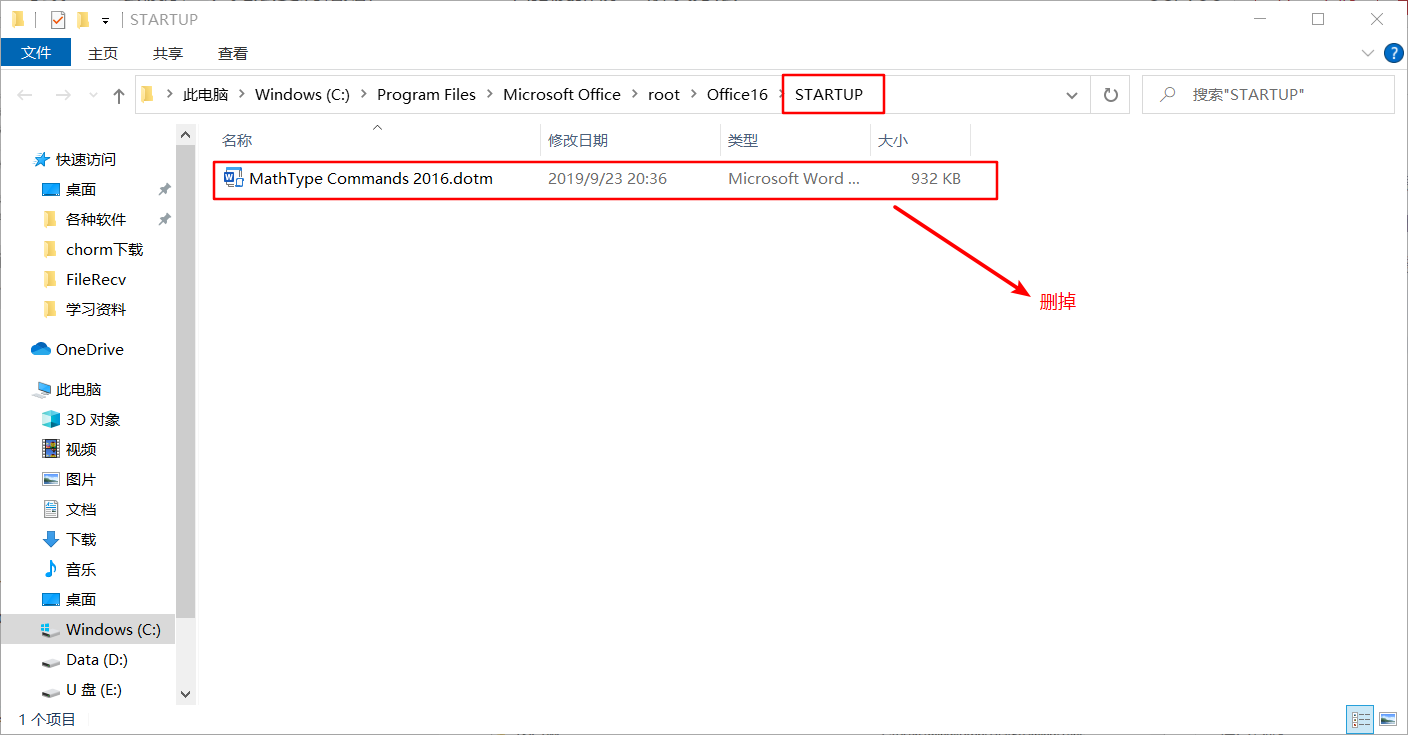Open the 学习资料 folder in sidebar

[x=96, y=309]
